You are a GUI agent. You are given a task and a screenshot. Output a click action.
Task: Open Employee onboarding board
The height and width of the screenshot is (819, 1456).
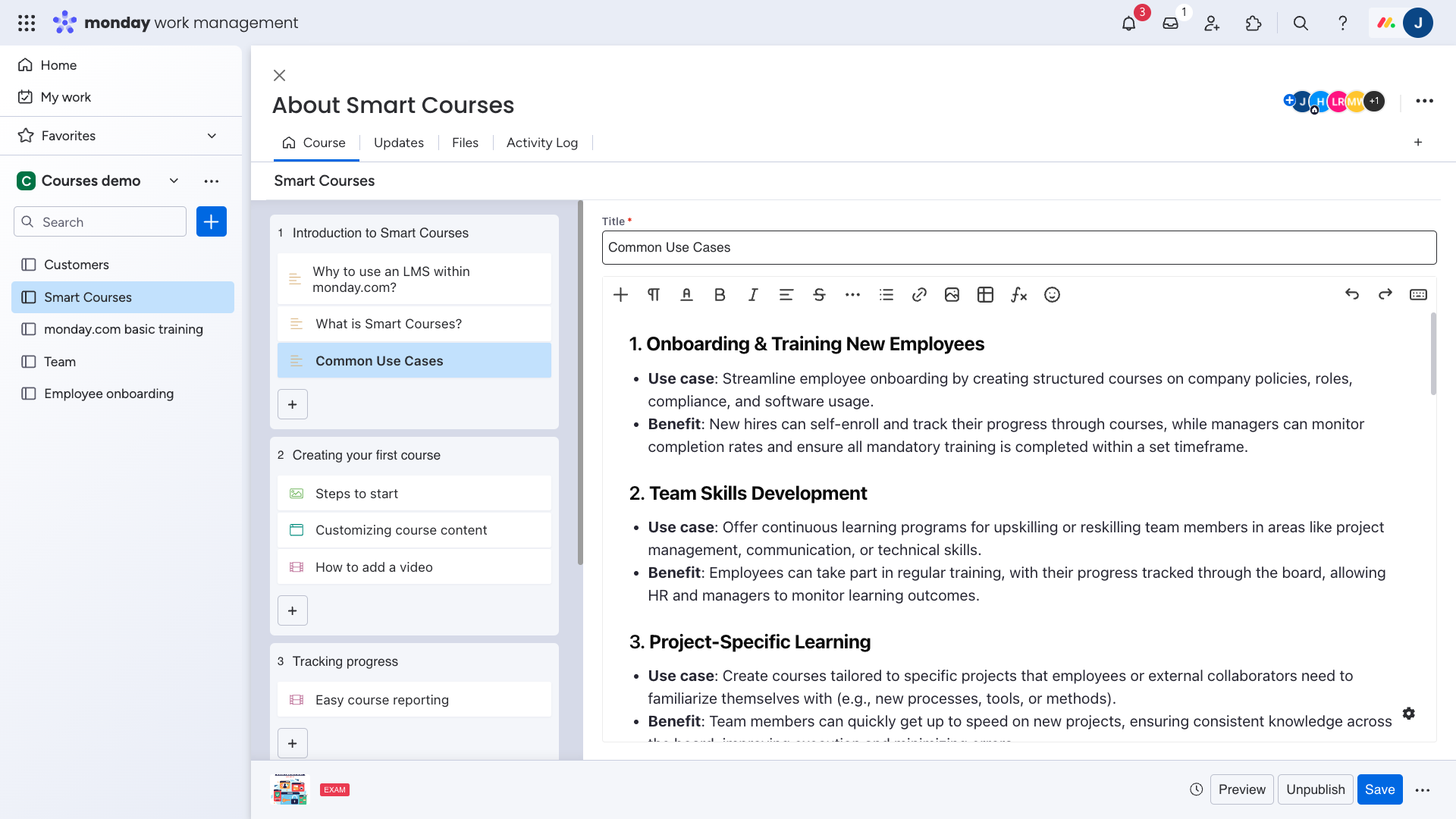123,394
